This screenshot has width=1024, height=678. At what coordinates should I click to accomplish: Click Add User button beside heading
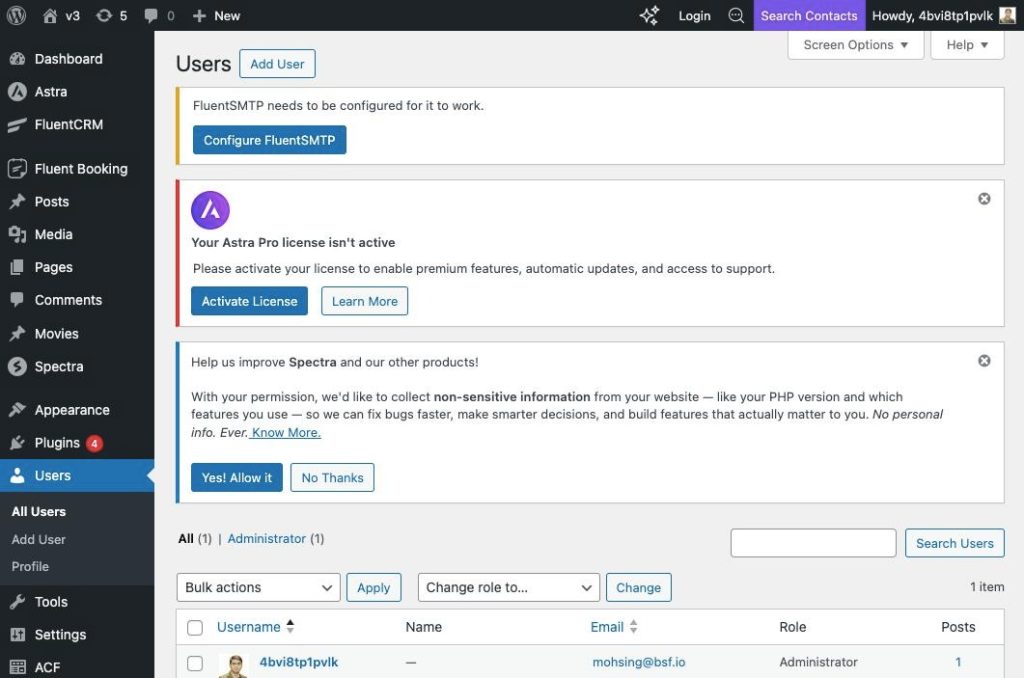[277, 63]
